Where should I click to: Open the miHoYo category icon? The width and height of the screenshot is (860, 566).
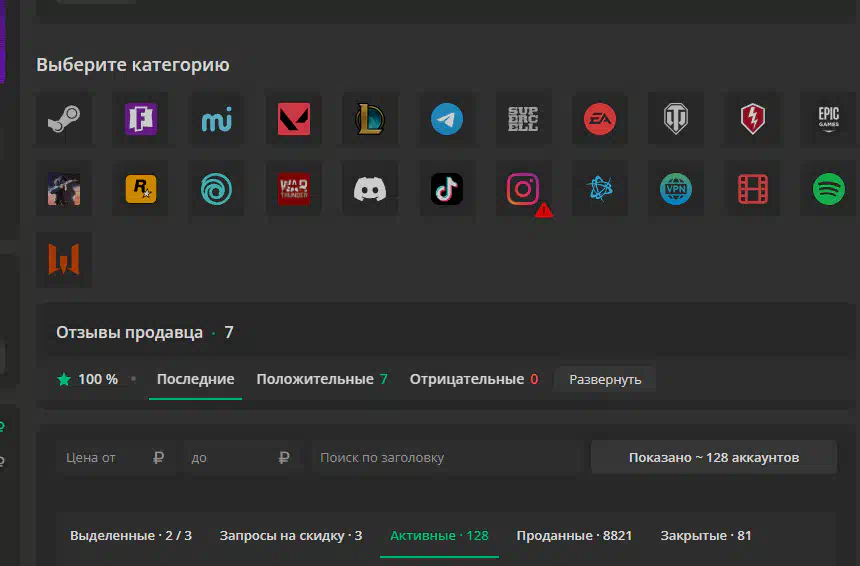[217, 119]
